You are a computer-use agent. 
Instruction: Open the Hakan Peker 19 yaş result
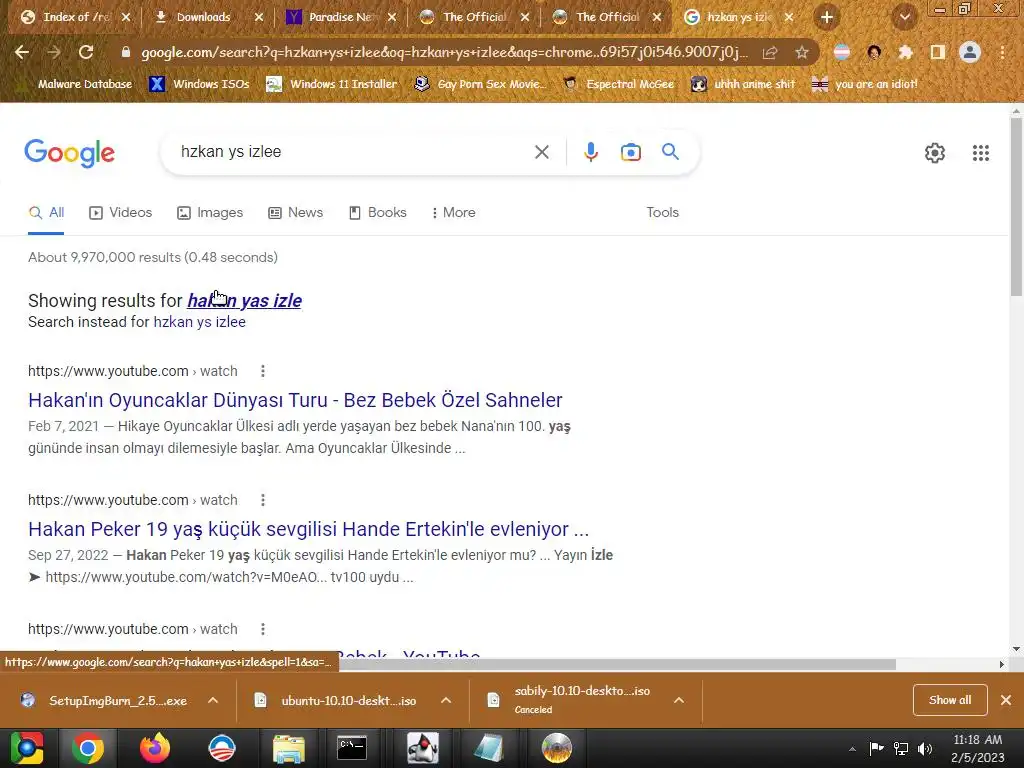tap(308, 529)
